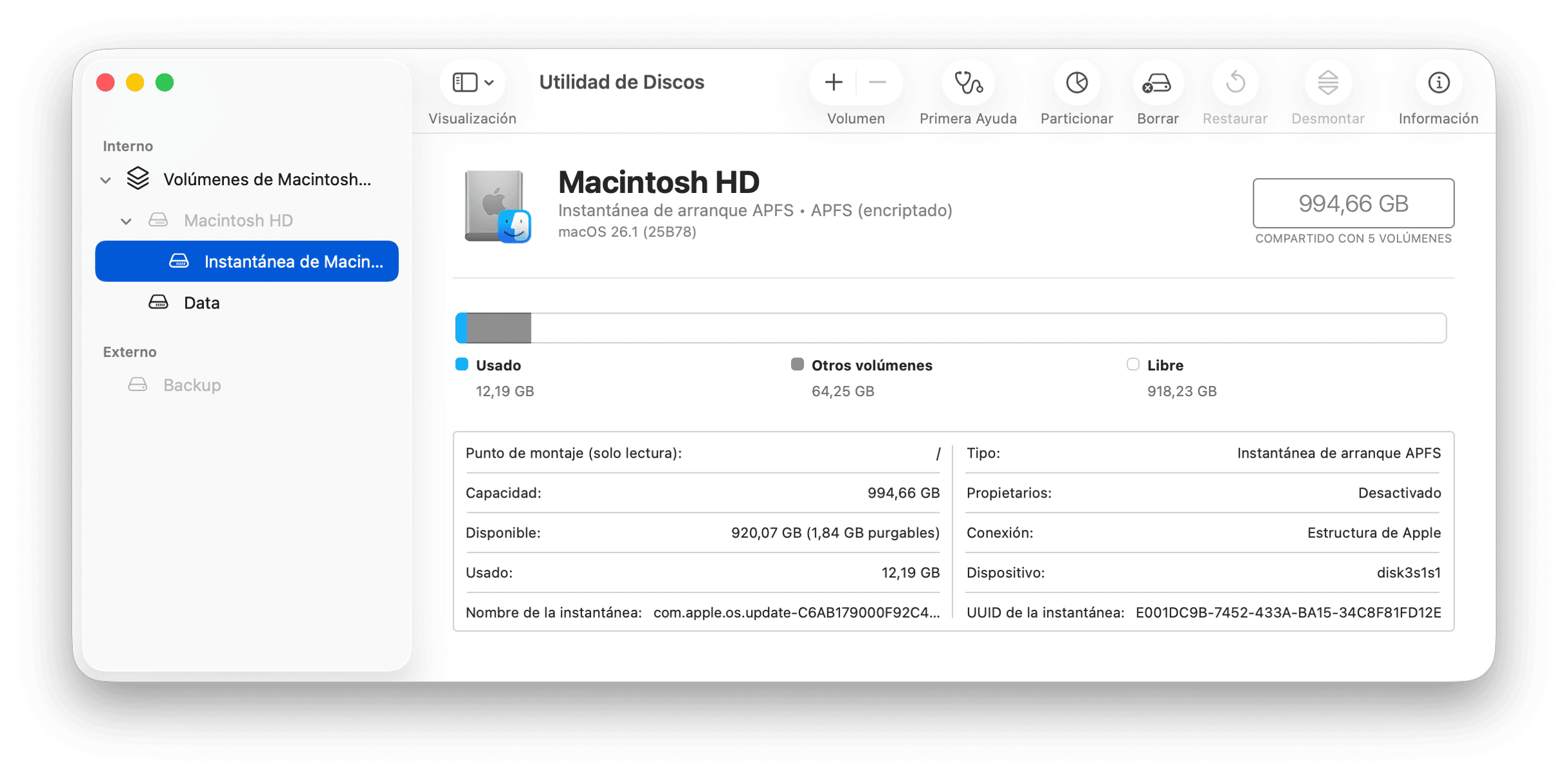The image size is (1568, 777).
Task: Click the Libre legend circle
Action: tap(1132, 365)
